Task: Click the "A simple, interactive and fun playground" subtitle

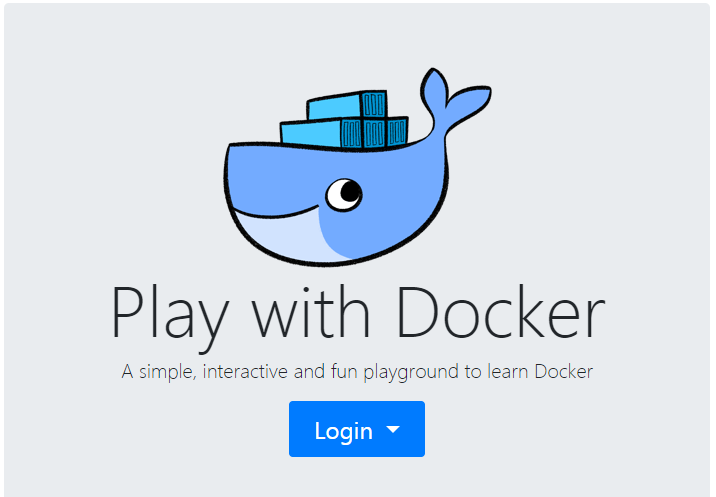Action: pyautogui.click(x=357, y=372)
